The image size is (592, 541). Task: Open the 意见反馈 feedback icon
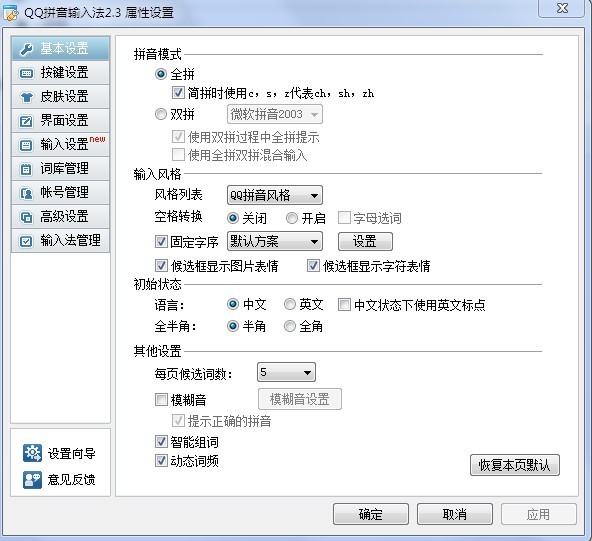[32, 479]
